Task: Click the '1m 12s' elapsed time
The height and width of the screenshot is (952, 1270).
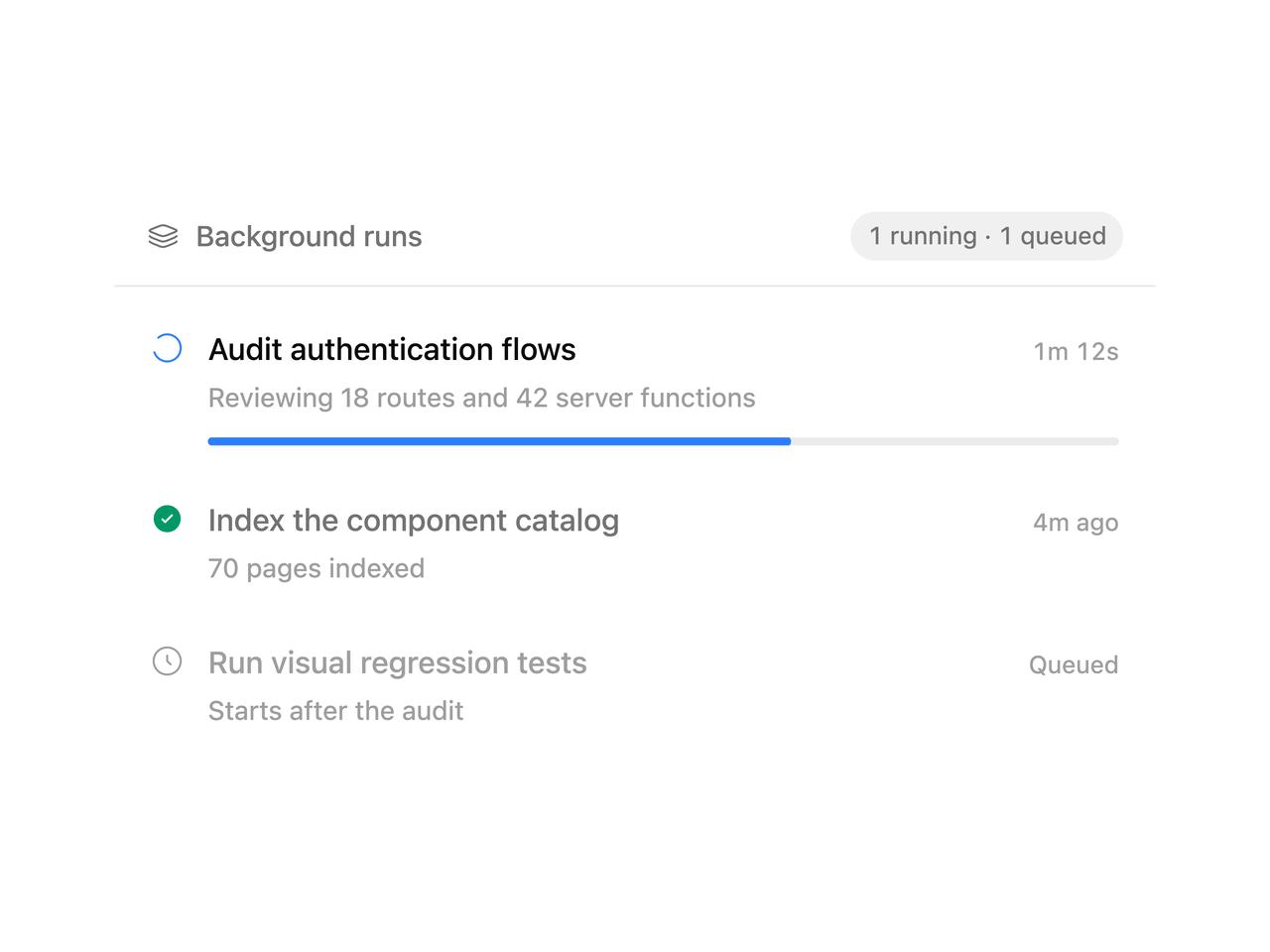Action: tap(1076, 351)
